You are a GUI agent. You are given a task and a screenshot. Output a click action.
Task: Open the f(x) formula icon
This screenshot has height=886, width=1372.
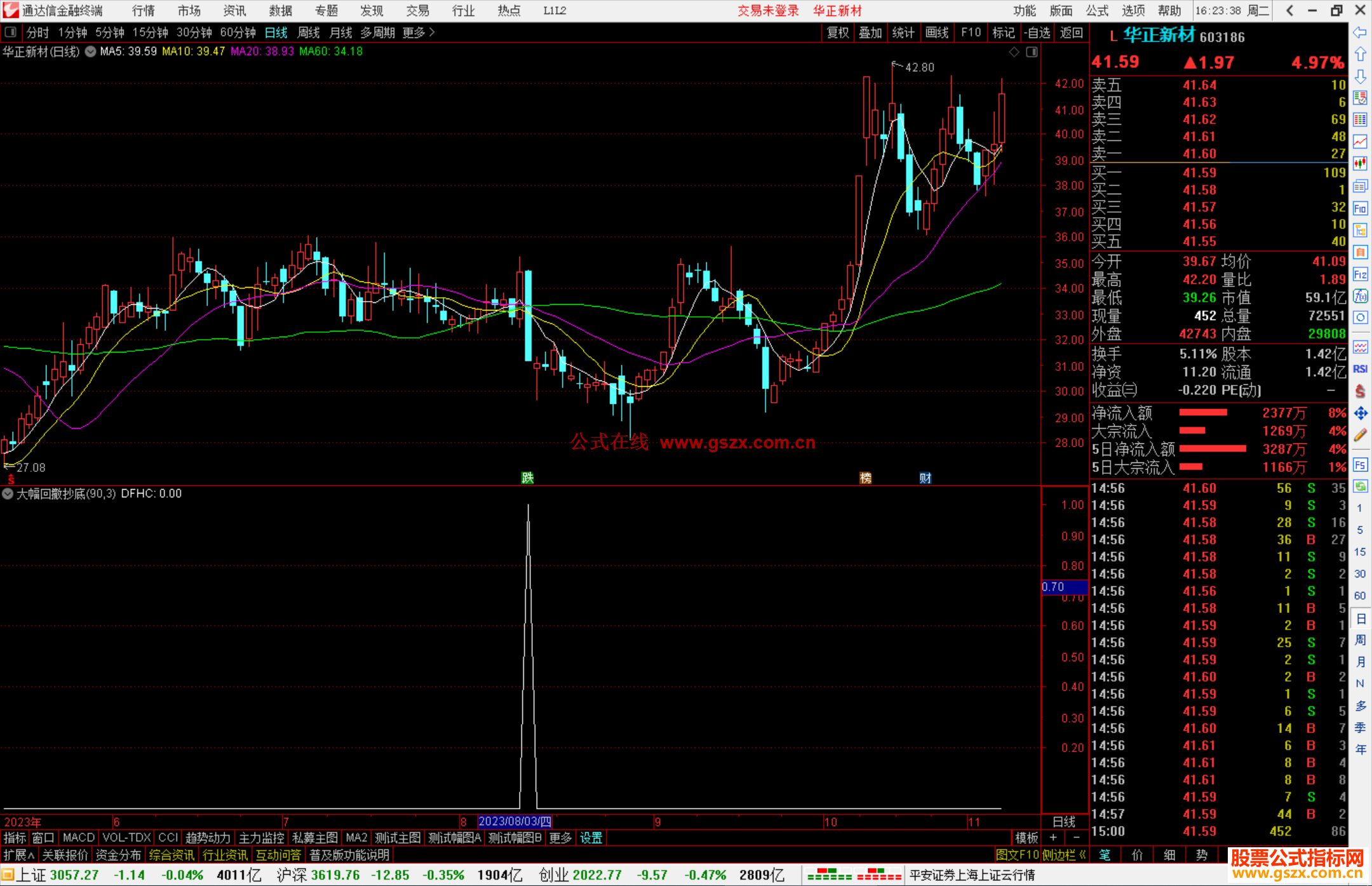(x=1360, y=297)
